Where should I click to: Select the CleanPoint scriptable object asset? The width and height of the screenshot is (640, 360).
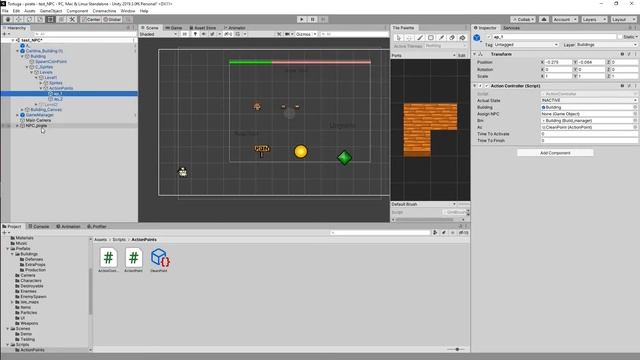[159, 260]
